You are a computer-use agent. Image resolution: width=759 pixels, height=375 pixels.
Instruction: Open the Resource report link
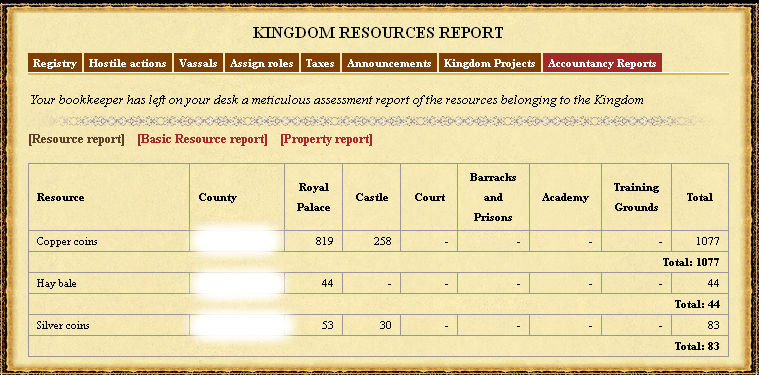(76, 139)
